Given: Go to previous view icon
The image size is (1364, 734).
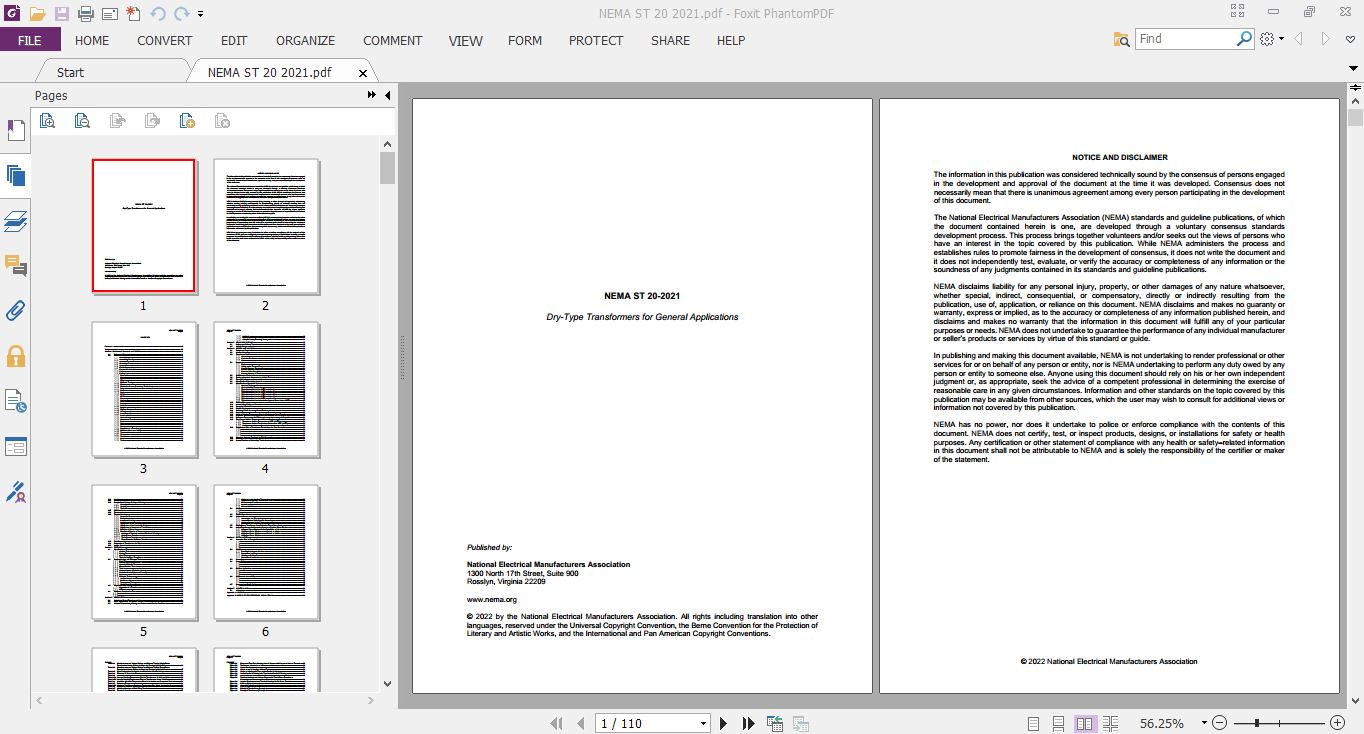Looking at the screenshot, I should point(775,723).
